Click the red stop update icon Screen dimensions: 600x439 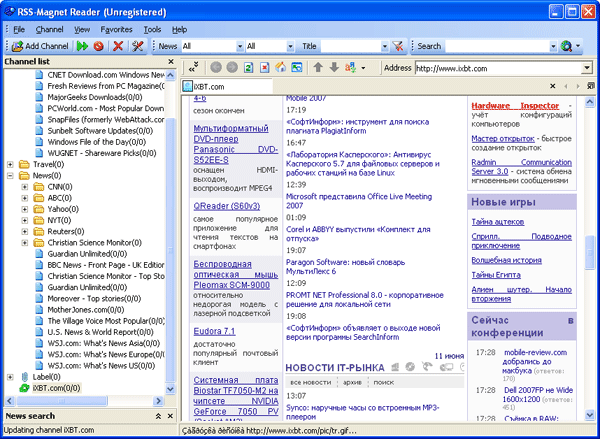coord(98,46)
